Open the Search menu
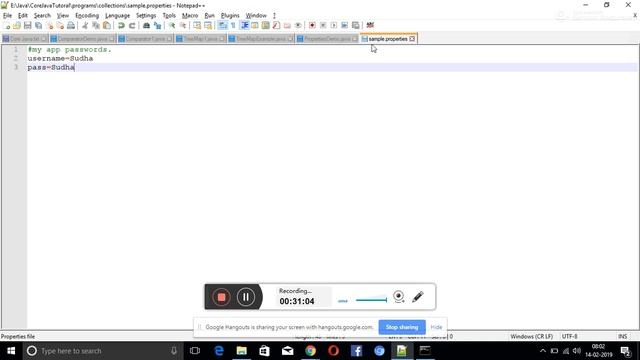 click(x=42, y=16)
